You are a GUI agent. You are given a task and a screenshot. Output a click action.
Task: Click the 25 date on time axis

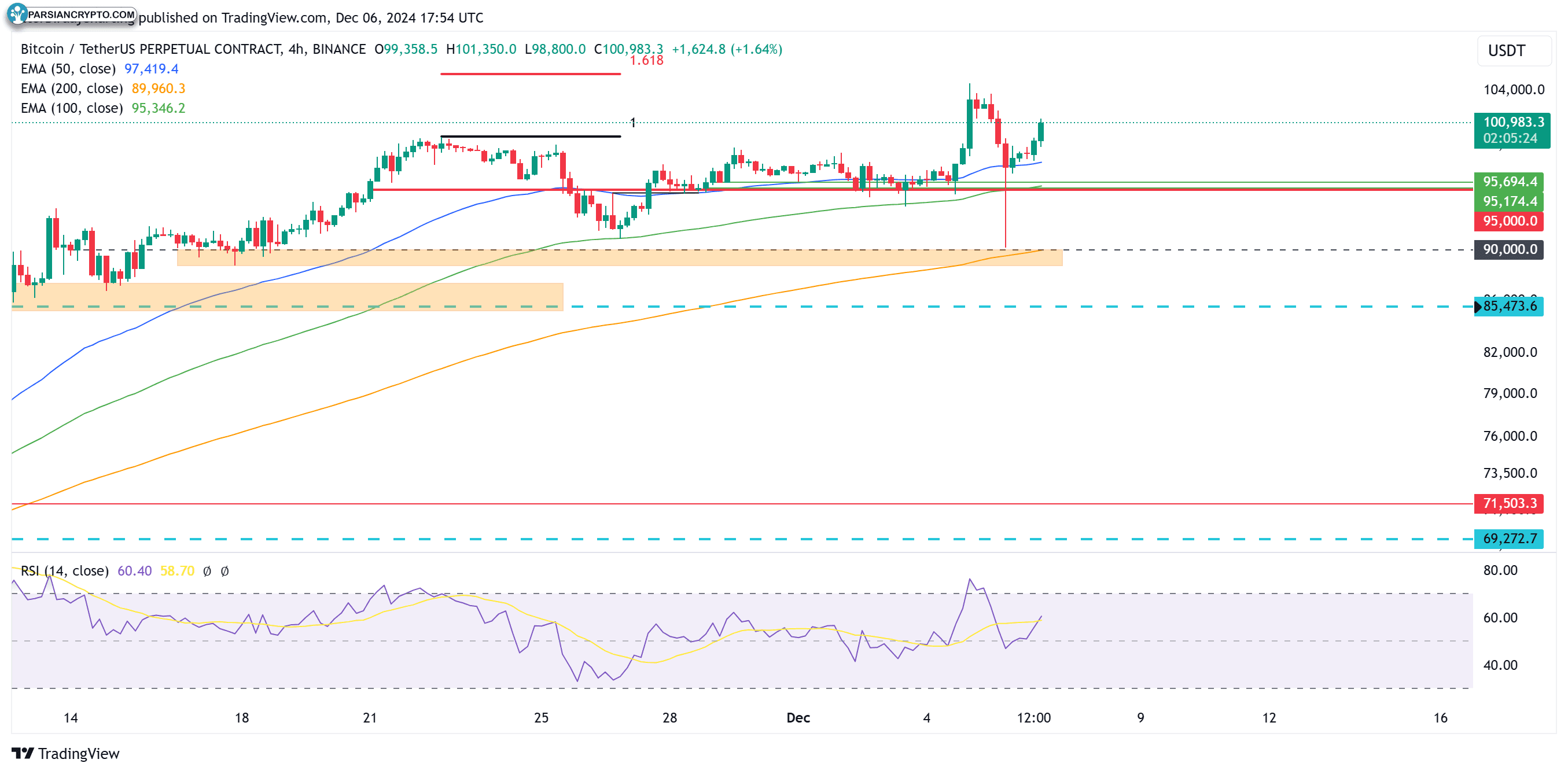[x=541, y=717]
